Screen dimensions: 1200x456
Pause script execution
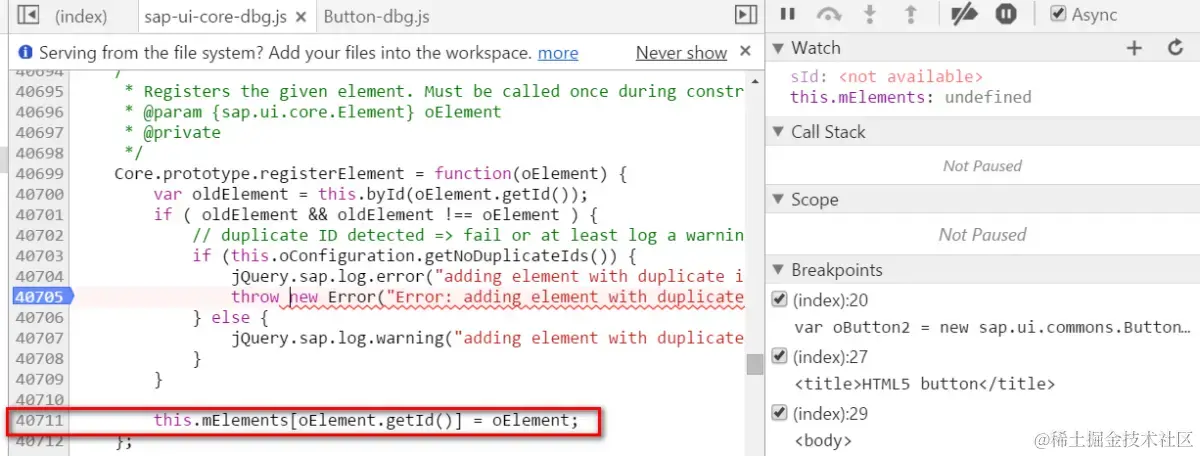pos(788,14)
